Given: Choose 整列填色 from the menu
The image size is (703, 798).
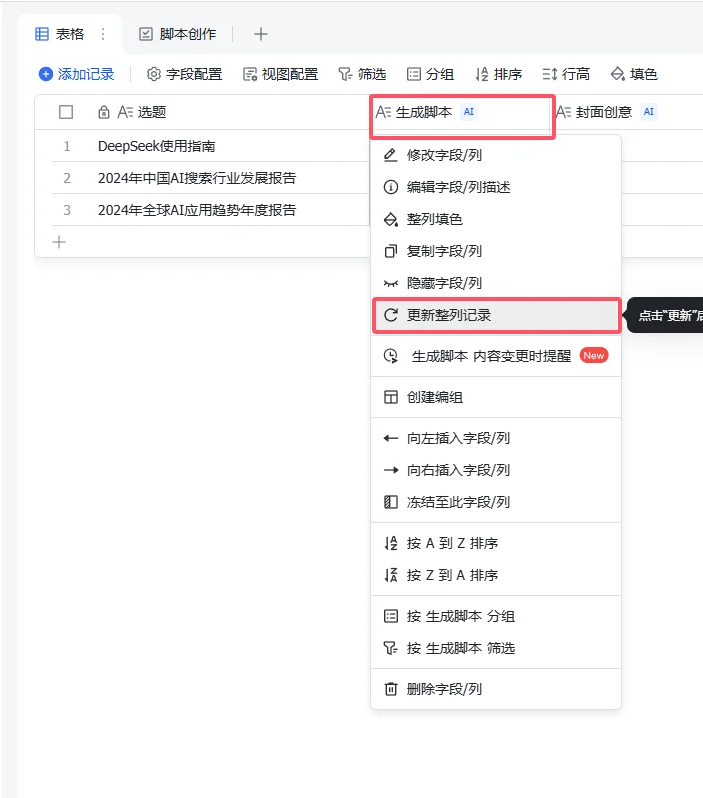Looking at the screenshot, I should [x=496, y=219].
